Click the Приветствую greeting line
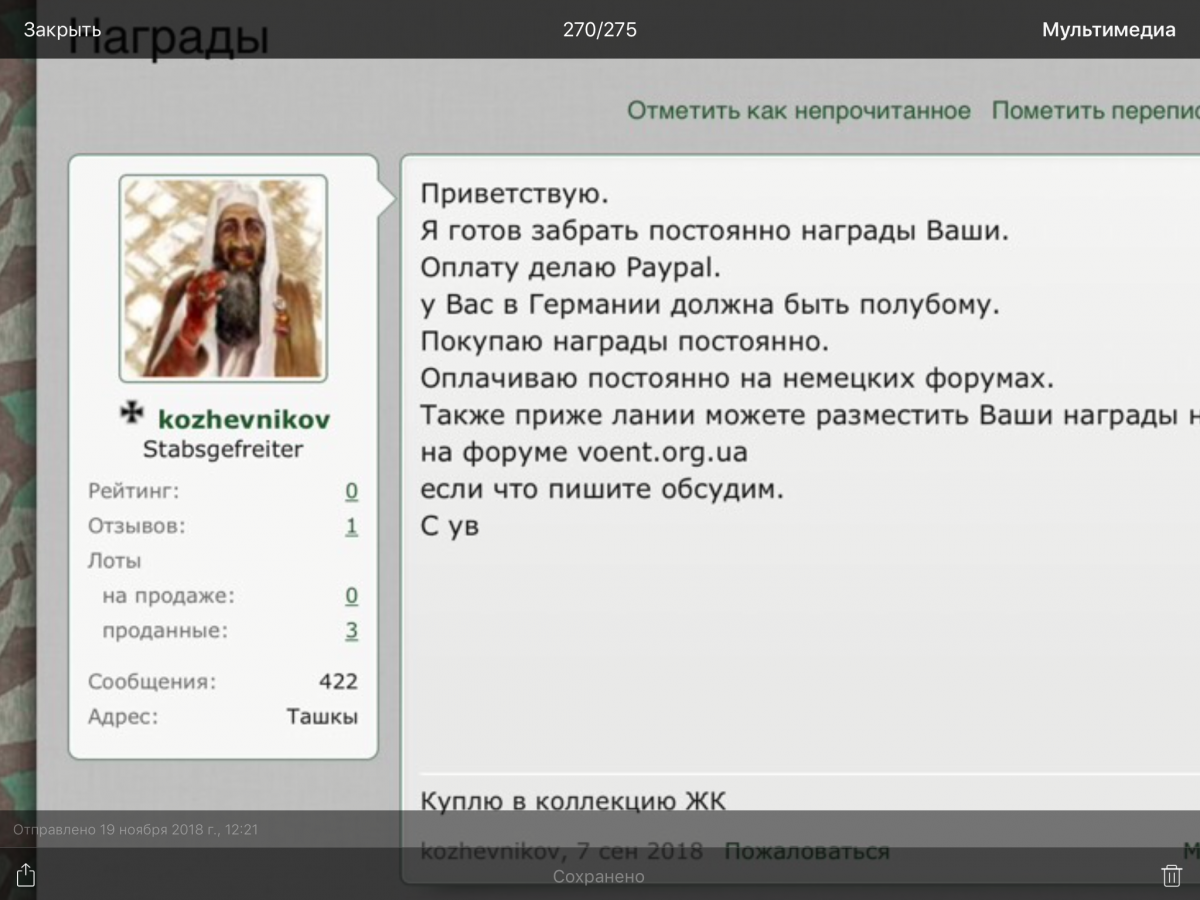Screen dimensions: 1200x900 tap(514, 194)
